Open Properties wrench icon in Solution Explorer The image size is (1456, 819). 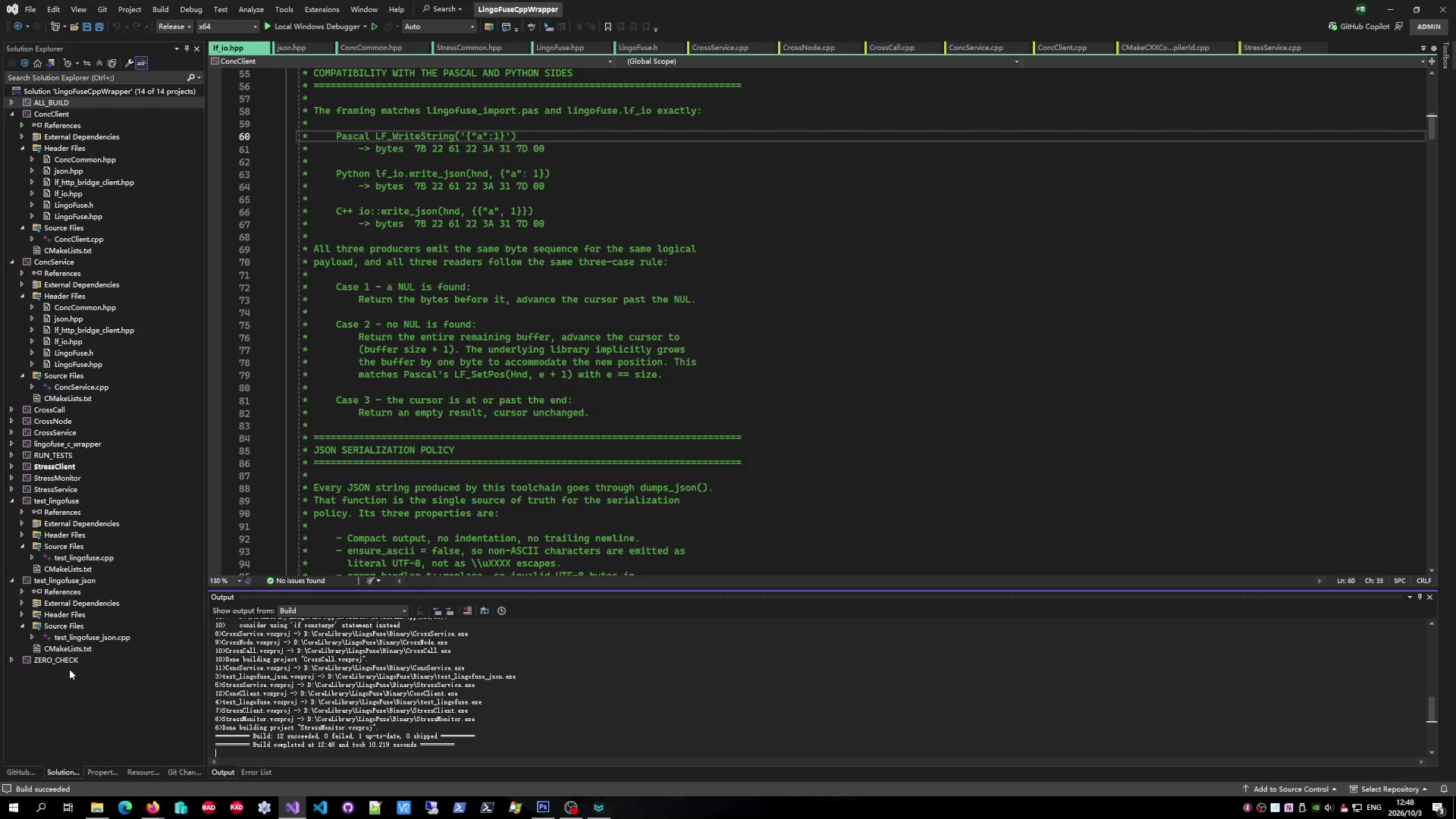tap(129, 64)
